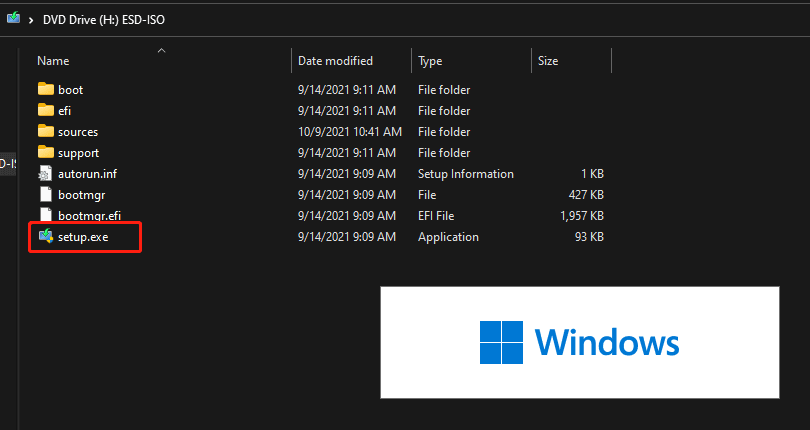
Task: Click the DVD Drive (H:) ESD-ISO breadcrumb
Action: (x=104, y=20)
